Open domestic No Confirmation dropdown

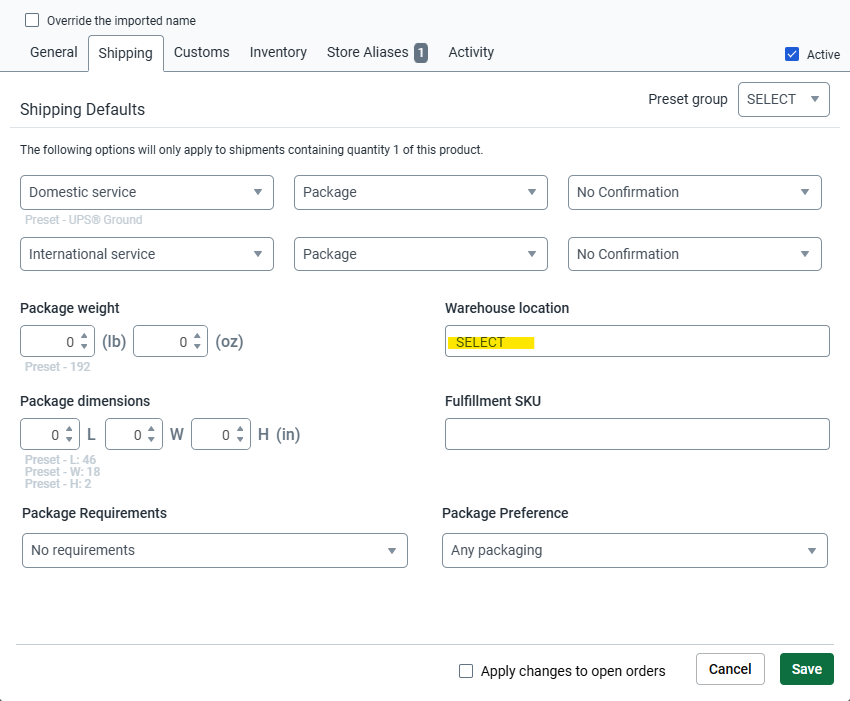coord(694,192)
